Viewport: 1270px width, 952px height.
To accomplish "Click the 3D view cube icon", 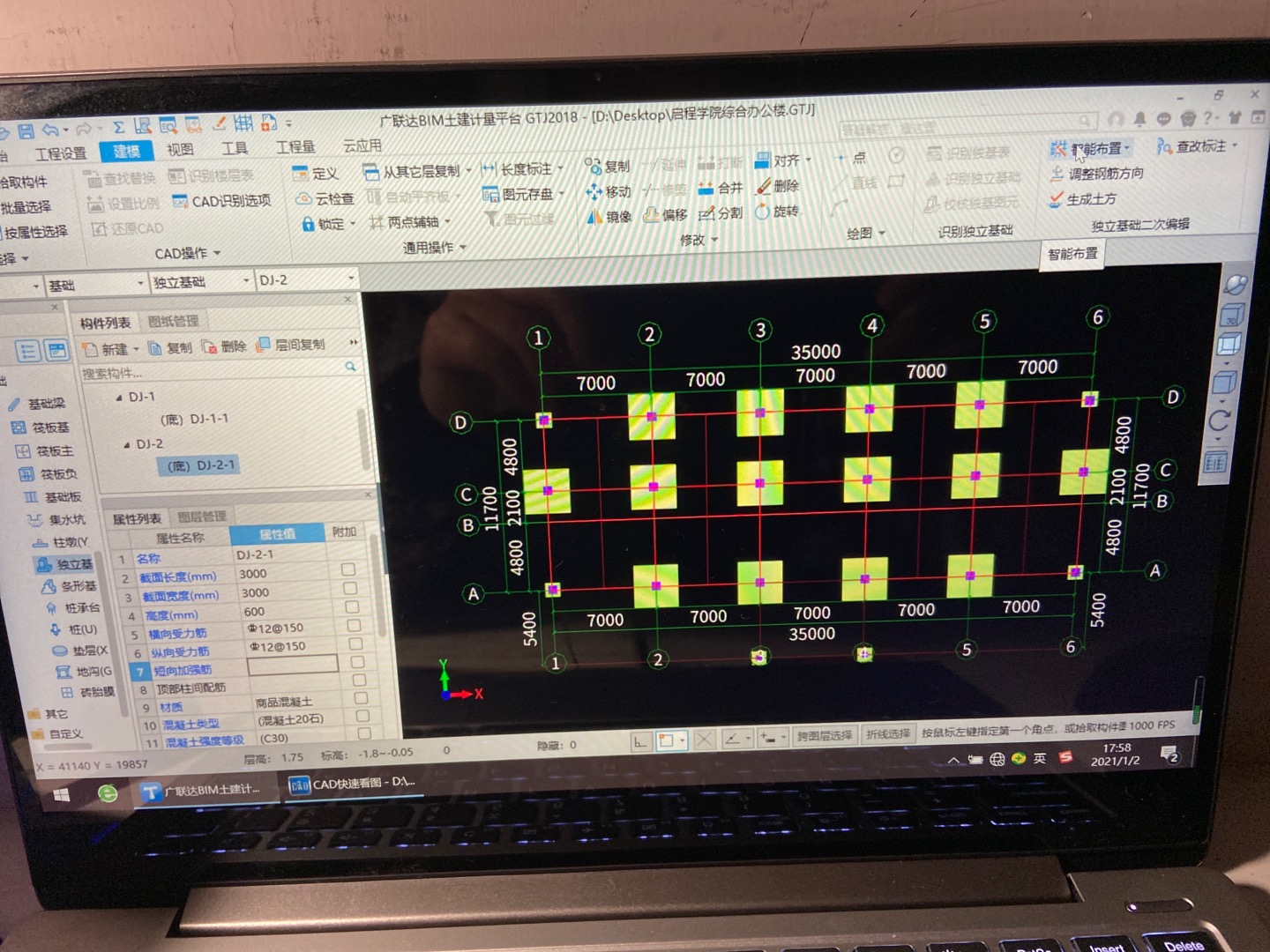I will [x=1231, y=315].
